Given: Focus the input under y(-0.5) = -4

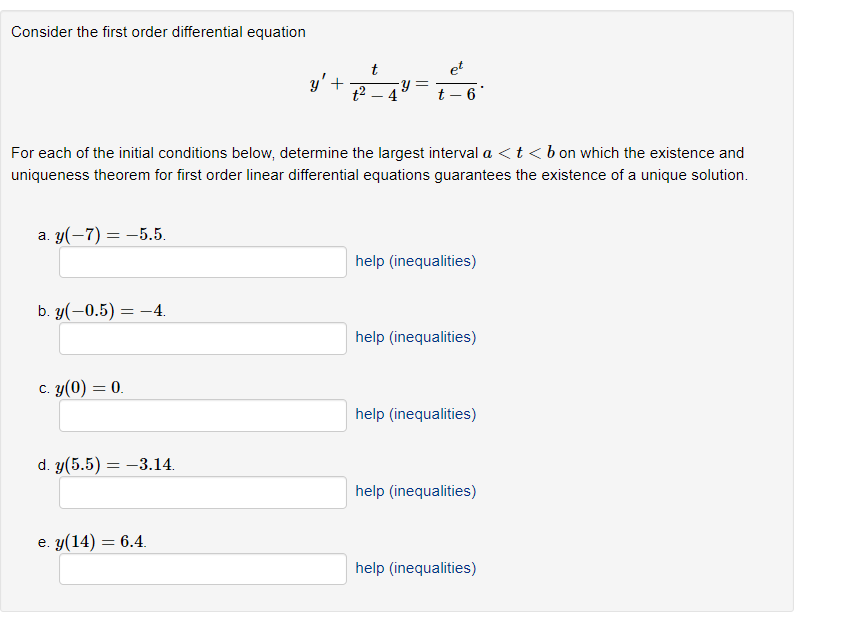Looking at the screenshot, I should coord(203,338).
